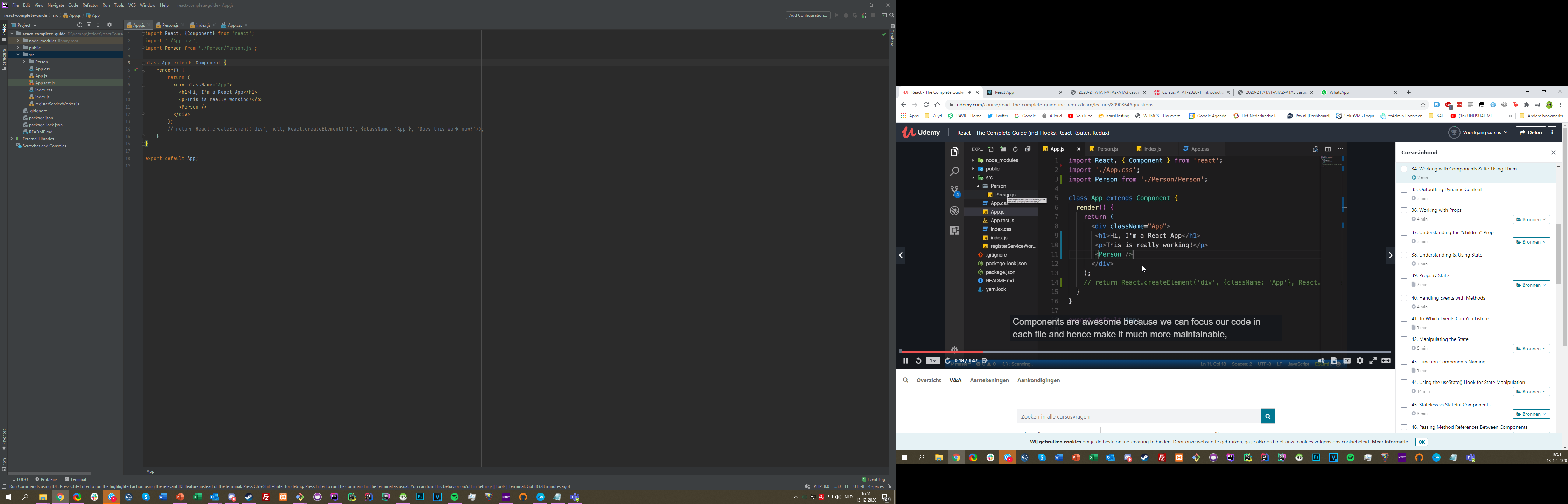Image resolution: width=1568 pixels, height=504 pixels.
Task: Click Add Configuration button
Action: (x=808, y=15)
